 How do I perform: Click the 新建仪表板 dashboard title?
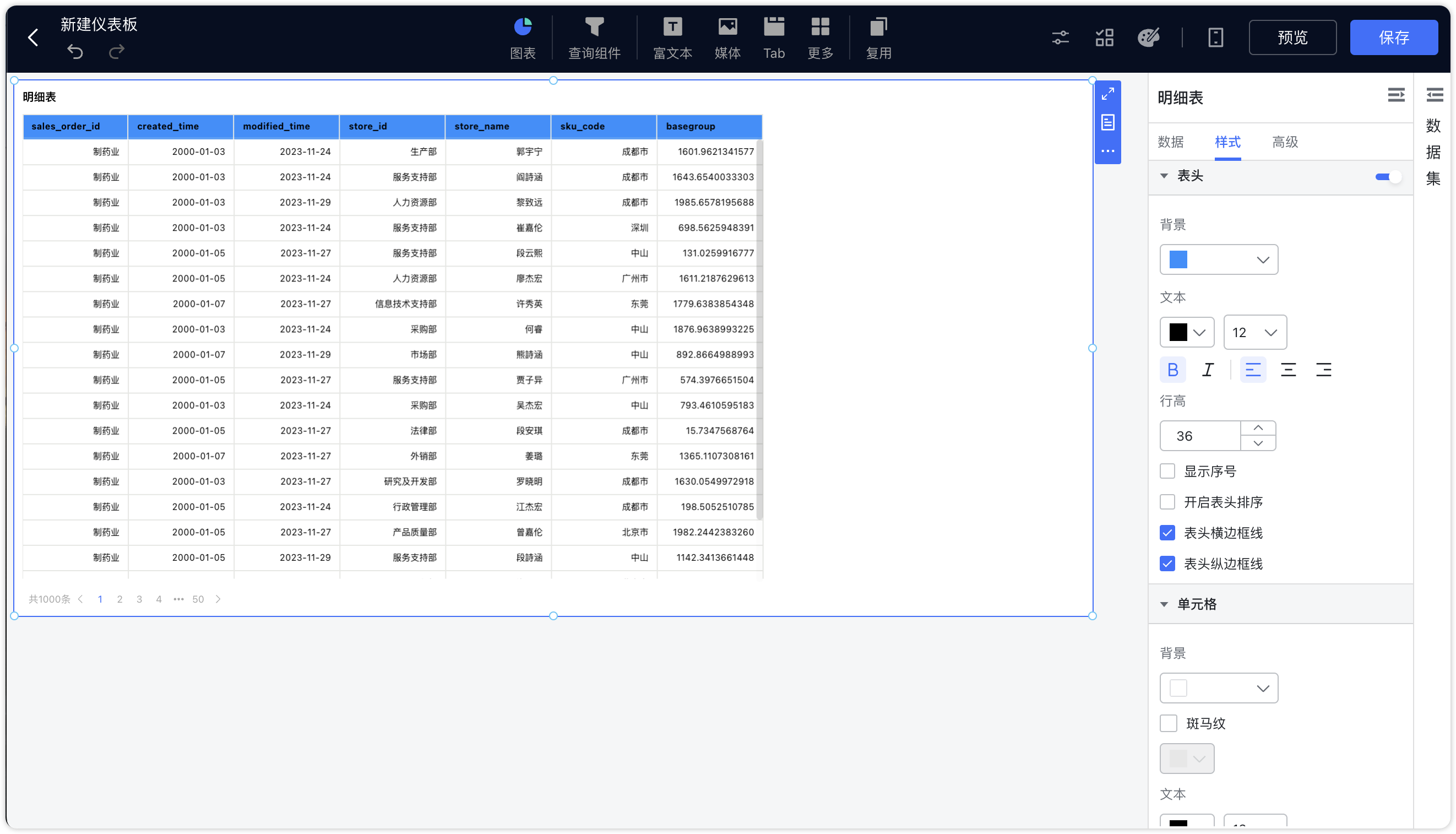(x=99, y=25)
